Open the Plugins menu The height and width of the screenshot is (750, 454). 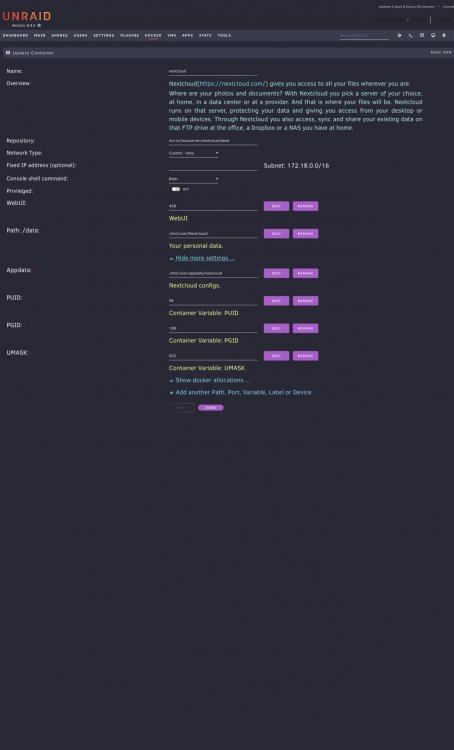129,35
